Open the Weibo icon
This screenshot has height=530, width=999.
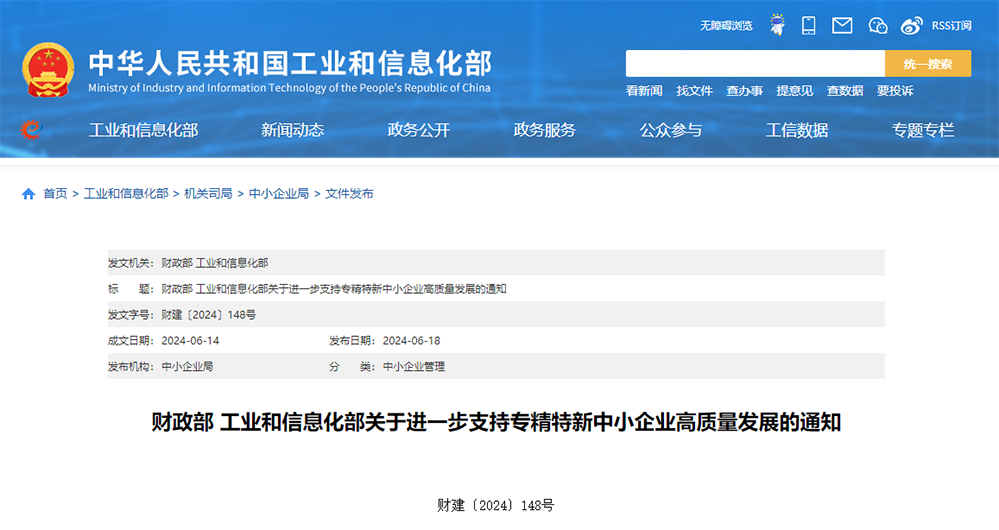tap(912, 25)
